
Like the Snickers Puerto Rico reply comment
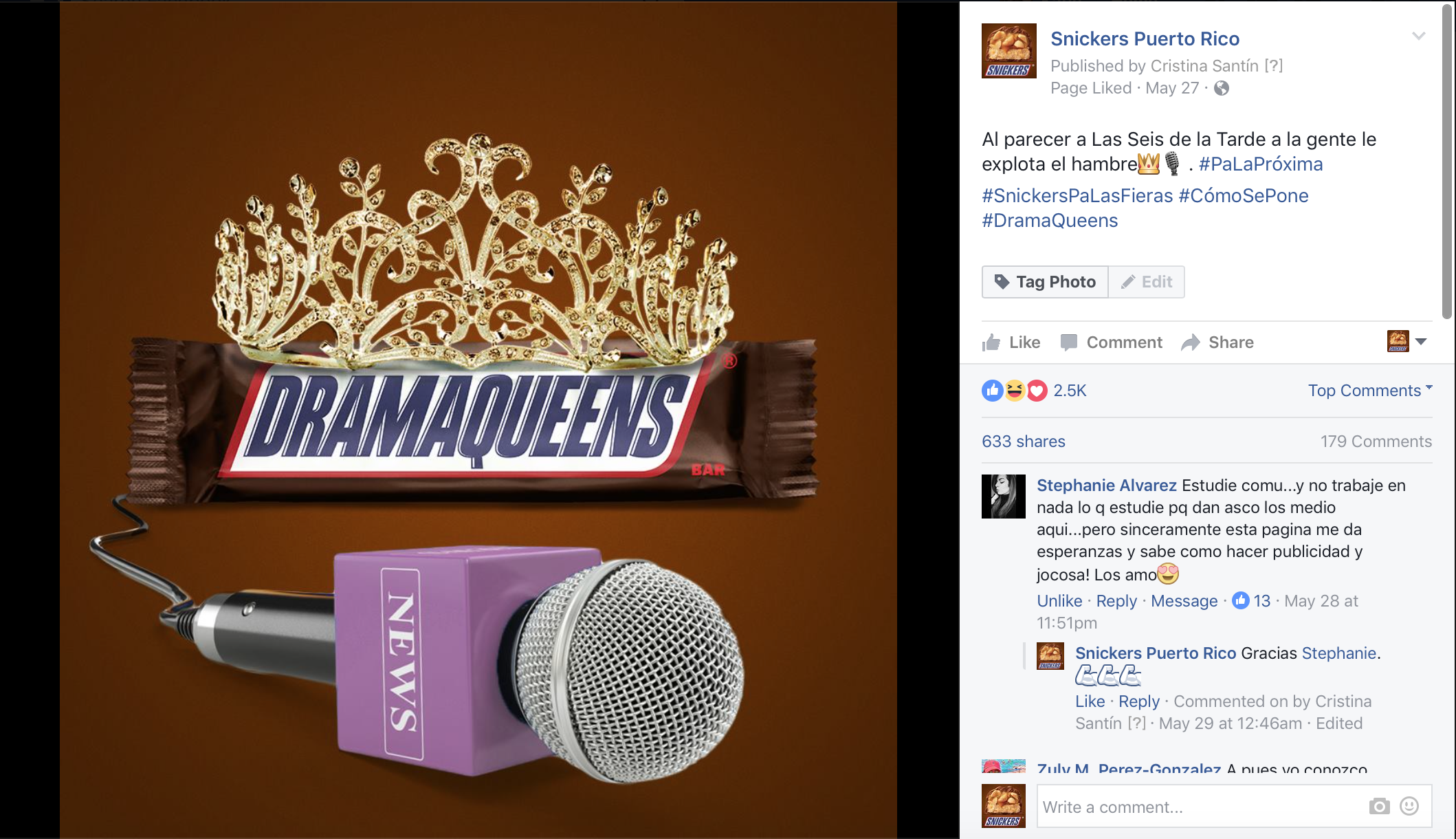[x=1090, y=701]
